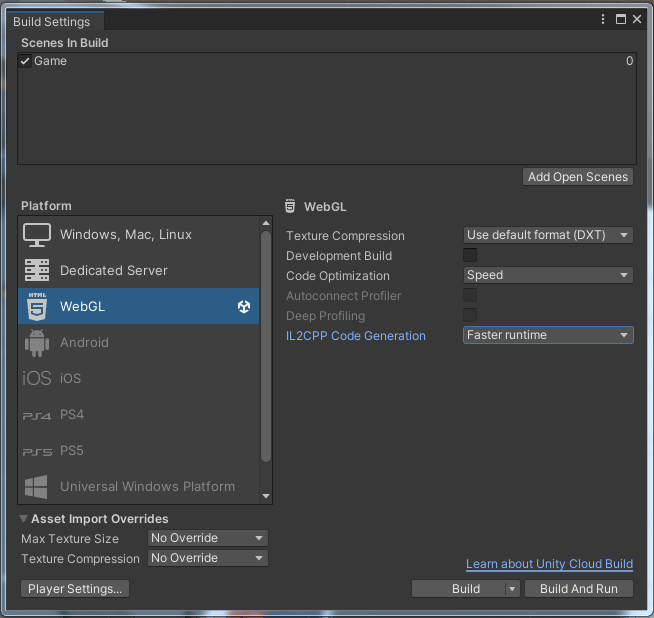Viewport: 654px width, 618px height.
Task: Select the Game scene row
Action: tap(327, 61)
